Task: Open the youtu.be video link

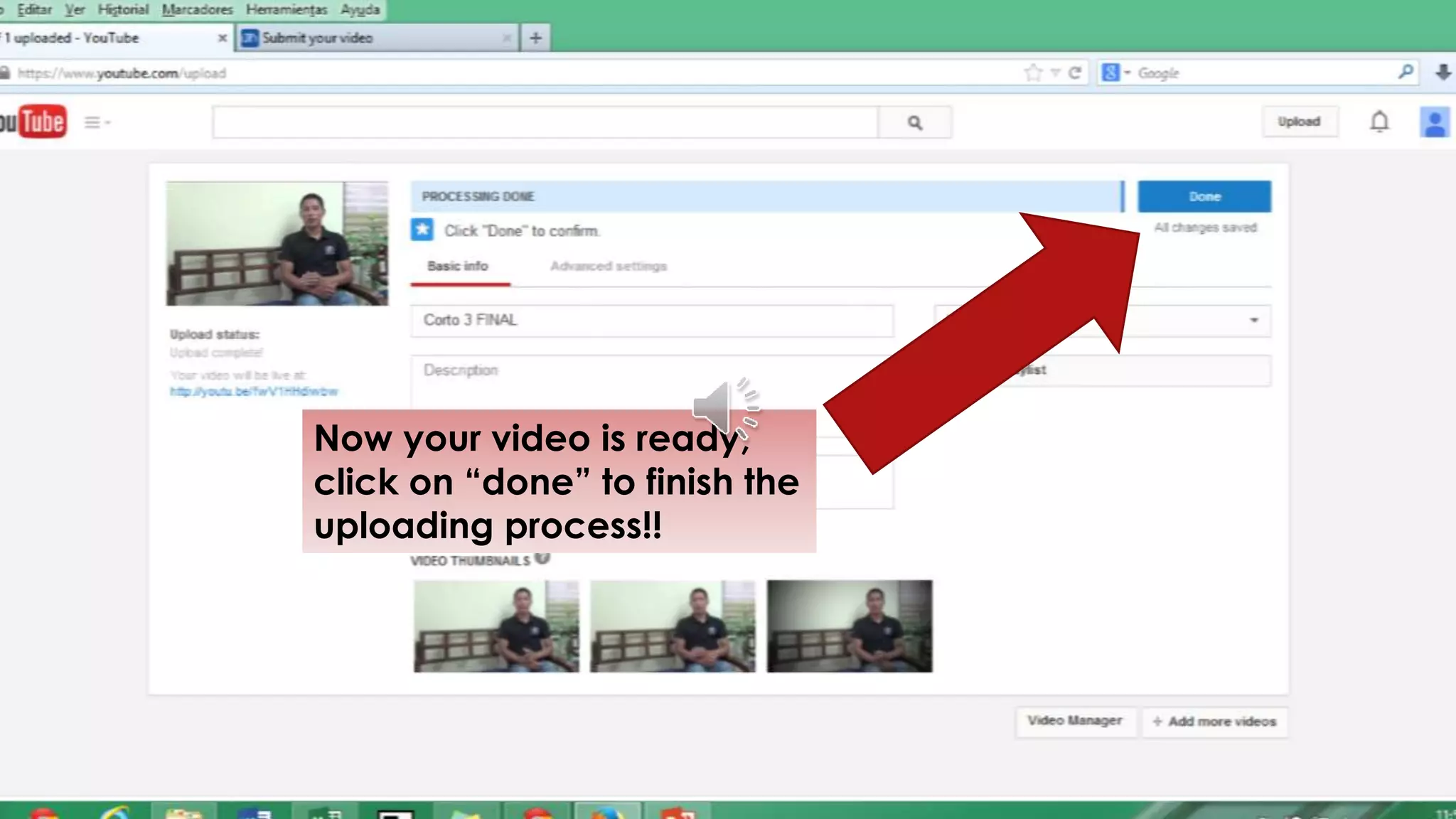Action: (254, 392)
